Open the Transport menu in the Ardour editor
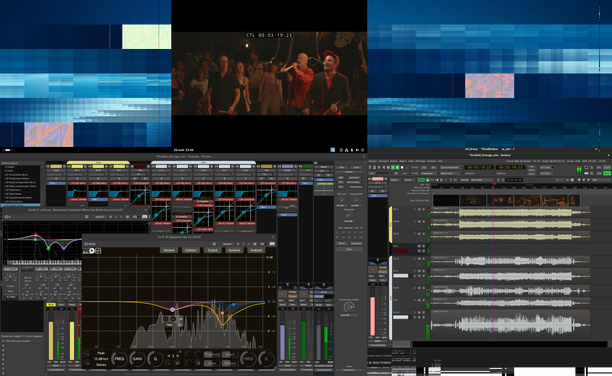Image resolution: width=612 pixels, height=376 pixels. 383,161
